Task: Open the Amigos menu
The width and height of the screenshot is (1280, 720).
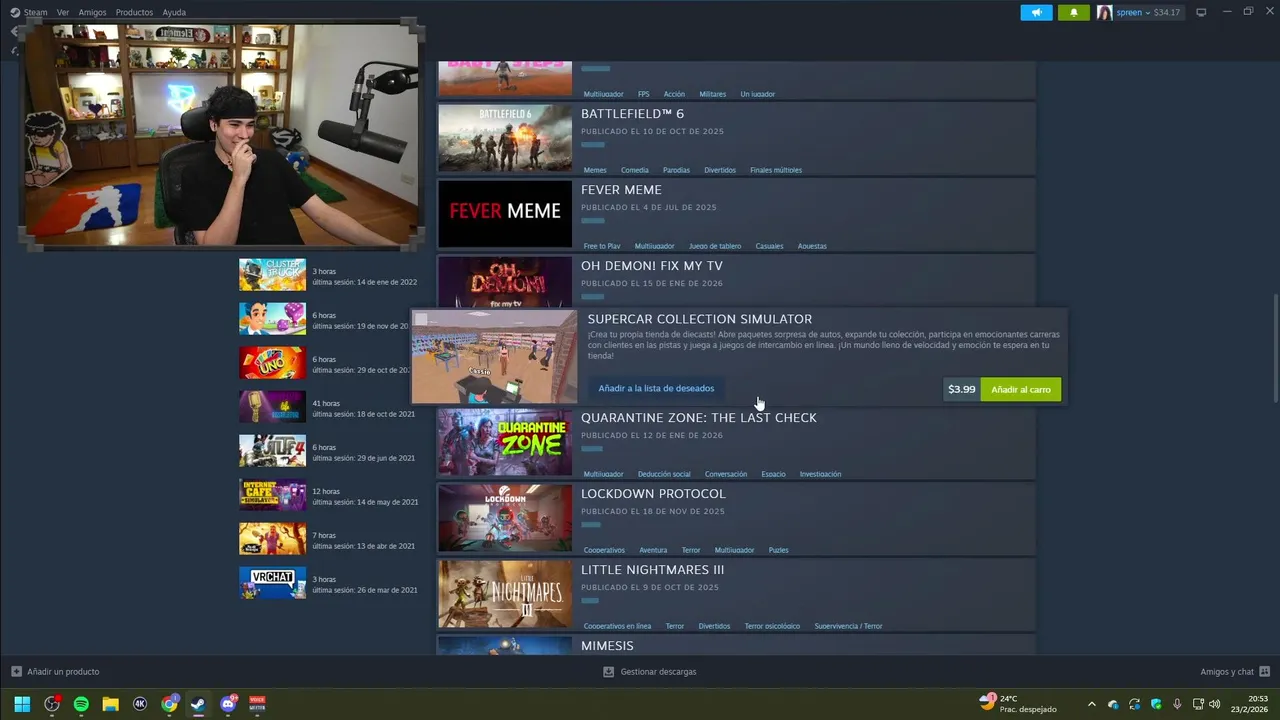Action: (x=92, y=12)
